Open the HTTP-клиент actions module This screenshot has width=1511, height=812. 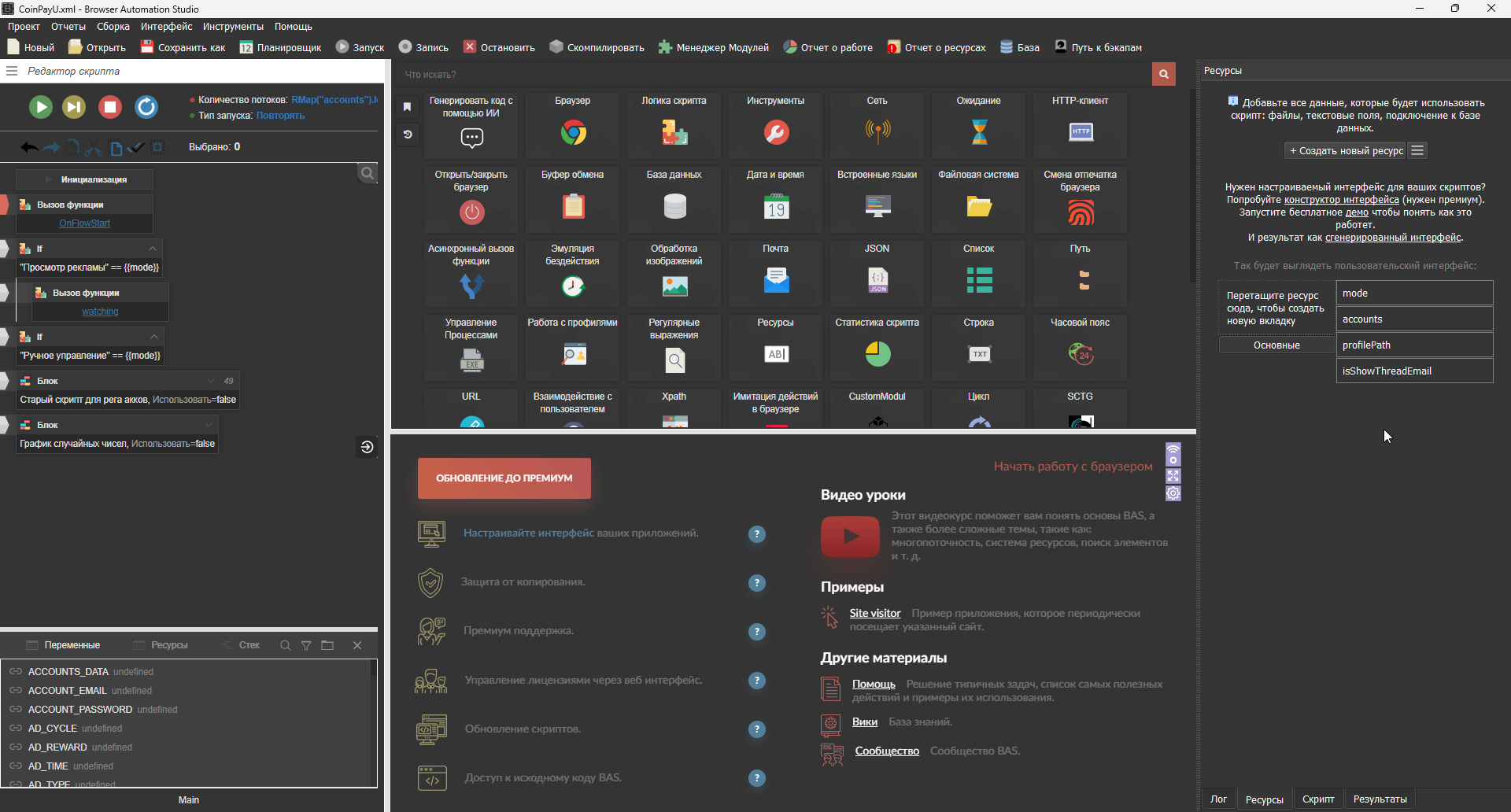coord(1080,132)
